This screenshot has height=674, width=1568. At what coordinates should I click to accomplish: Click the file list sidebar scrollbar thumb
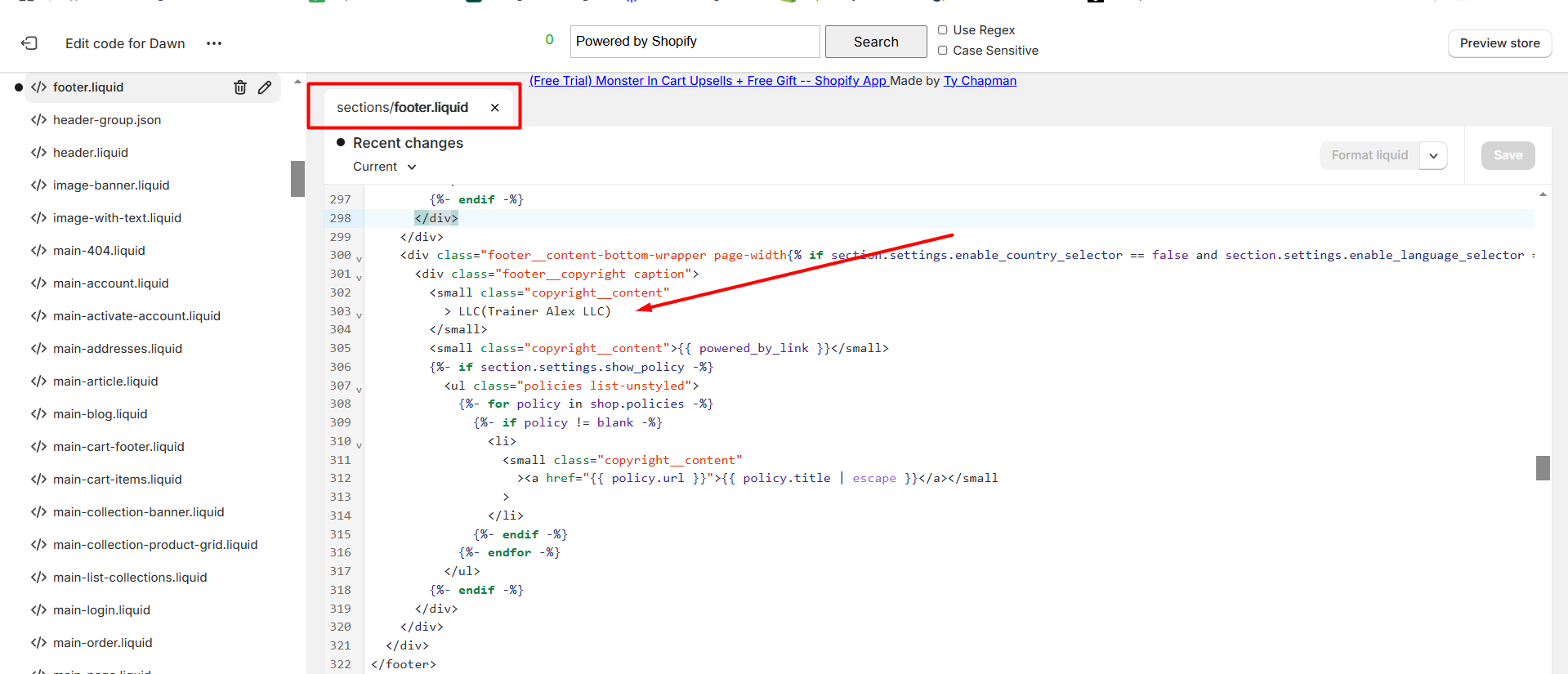point(297,179)
